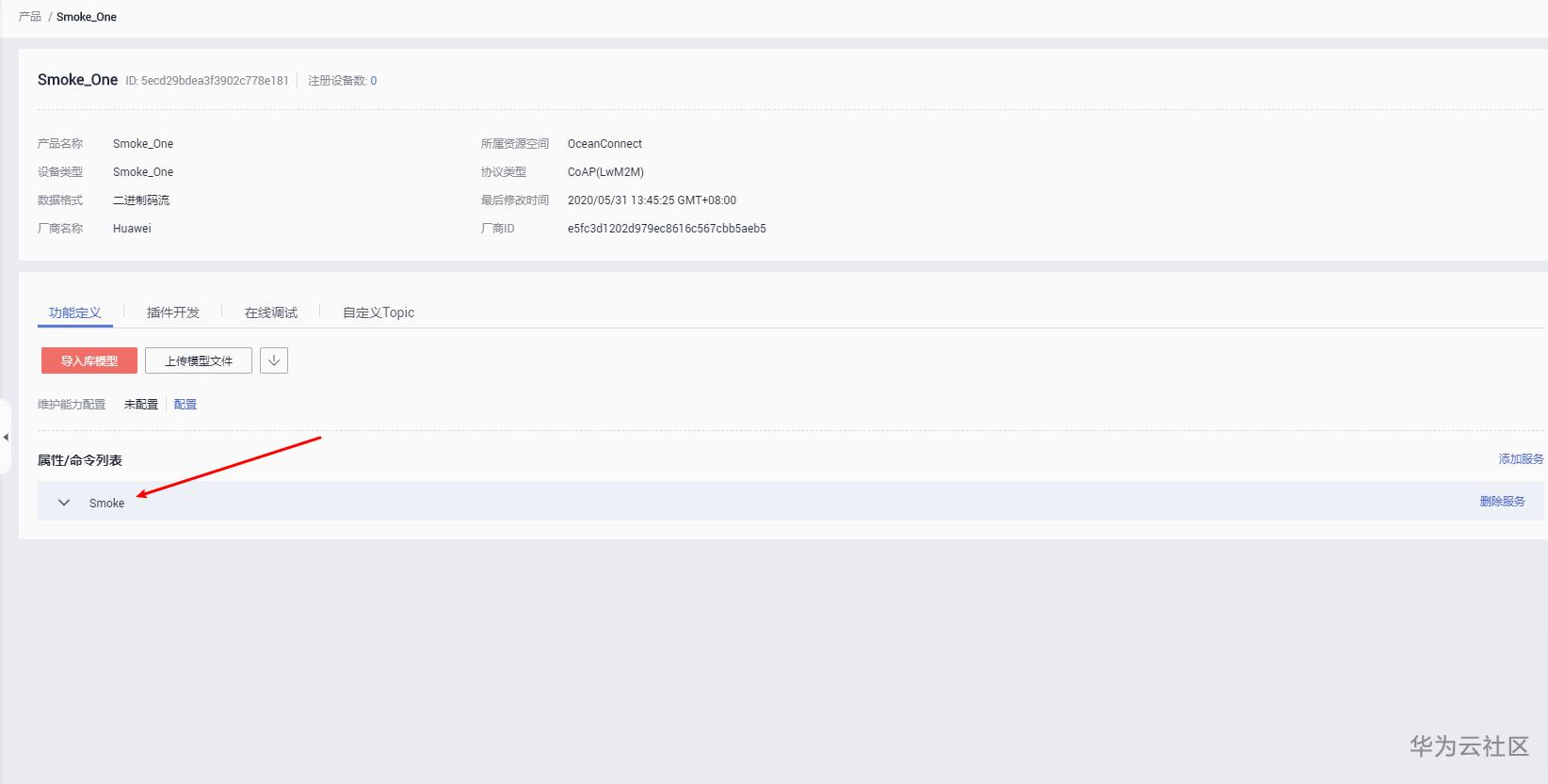This screenshot has width=1548, height=784.
Task: Expand the left sidebar collapse handle
Action: point(6,437)
